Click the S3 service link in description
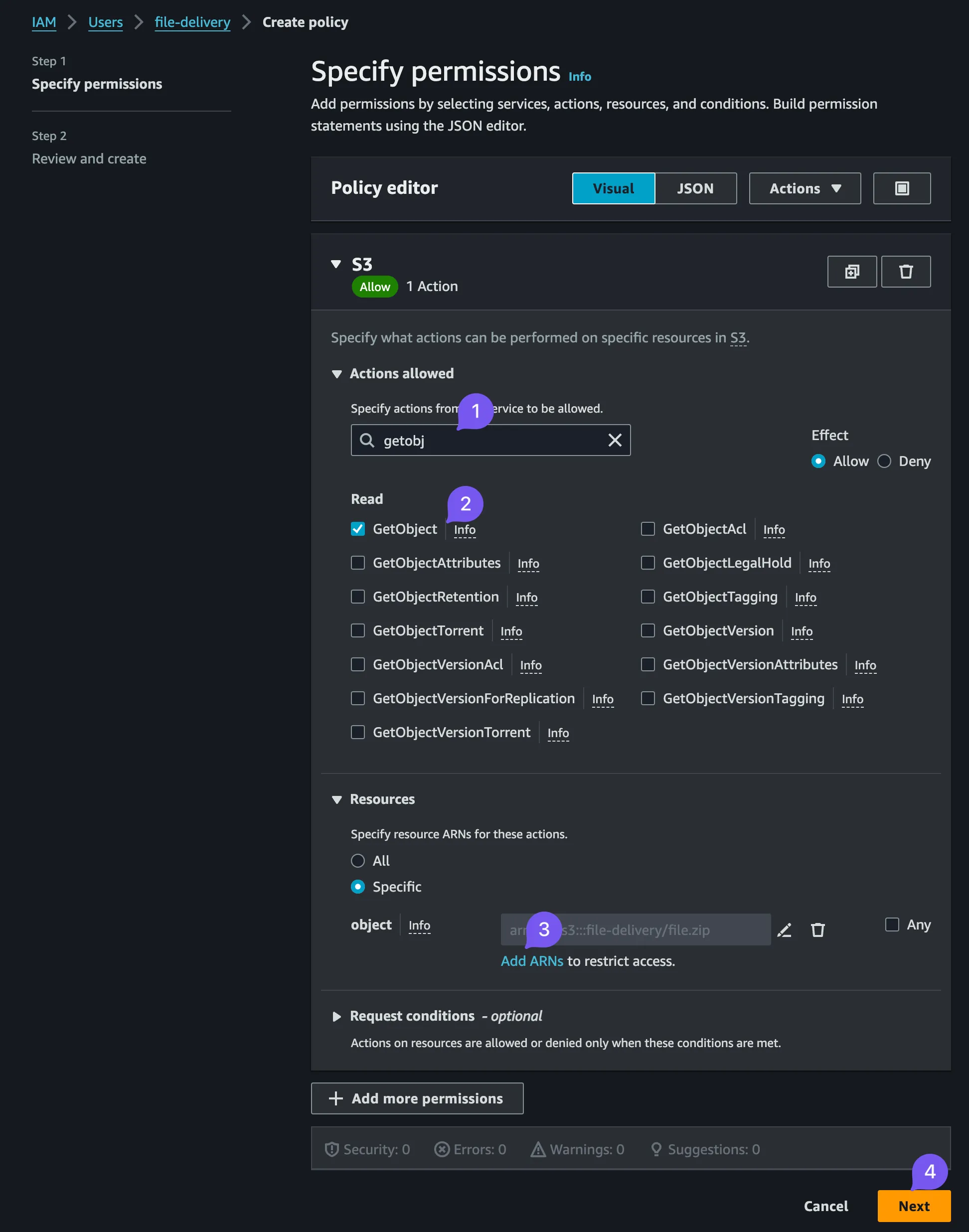The image size is (969, 1232). pyautogui.click(x=738, y=338)
